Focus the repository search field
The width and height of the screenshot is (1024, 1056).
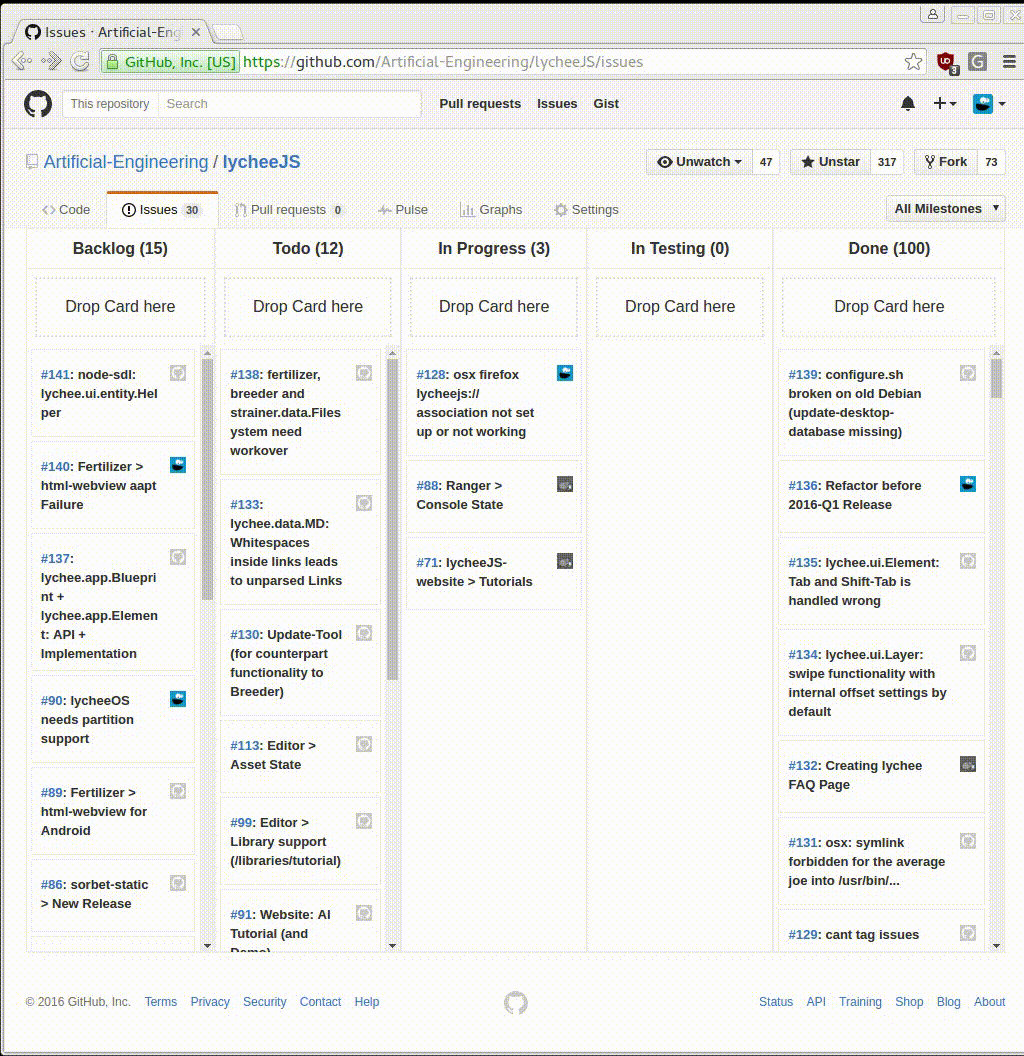pos(290,104)
